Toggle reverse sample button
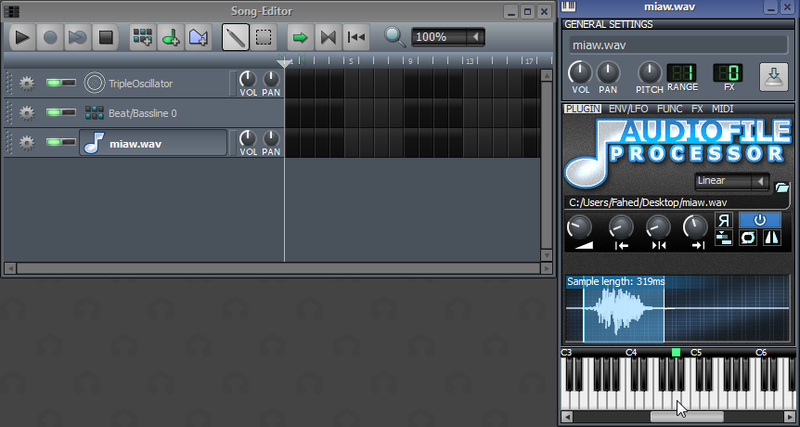The image size is (800, 427). (x=723, y=220)
